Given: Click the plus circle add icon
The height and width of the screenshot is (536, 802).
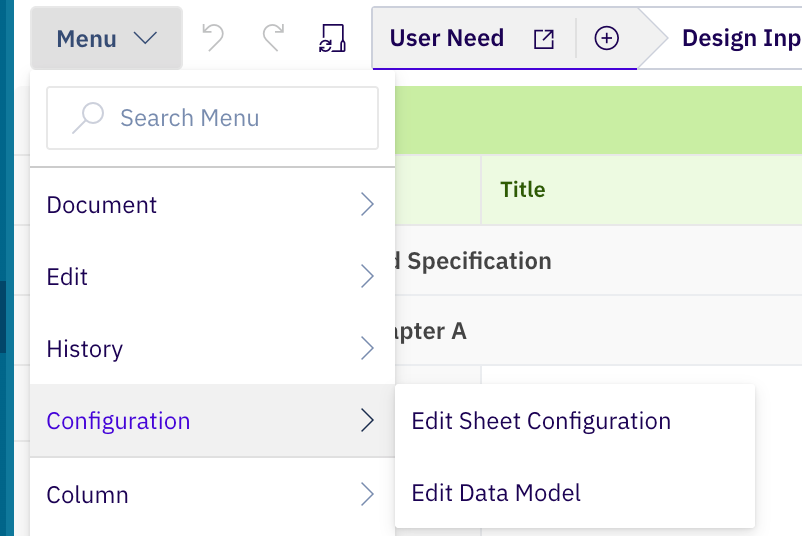Looking at the screenshot, I should pos(607,39).
